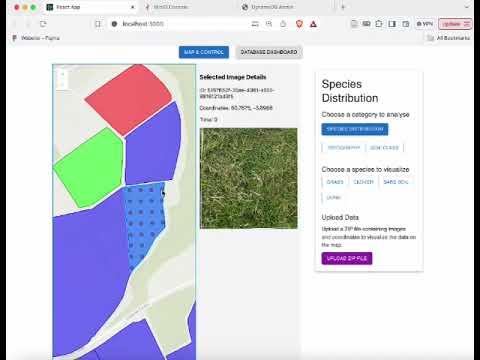
Task: Open the extensions puzzle icon
Action: click(379, 24)
